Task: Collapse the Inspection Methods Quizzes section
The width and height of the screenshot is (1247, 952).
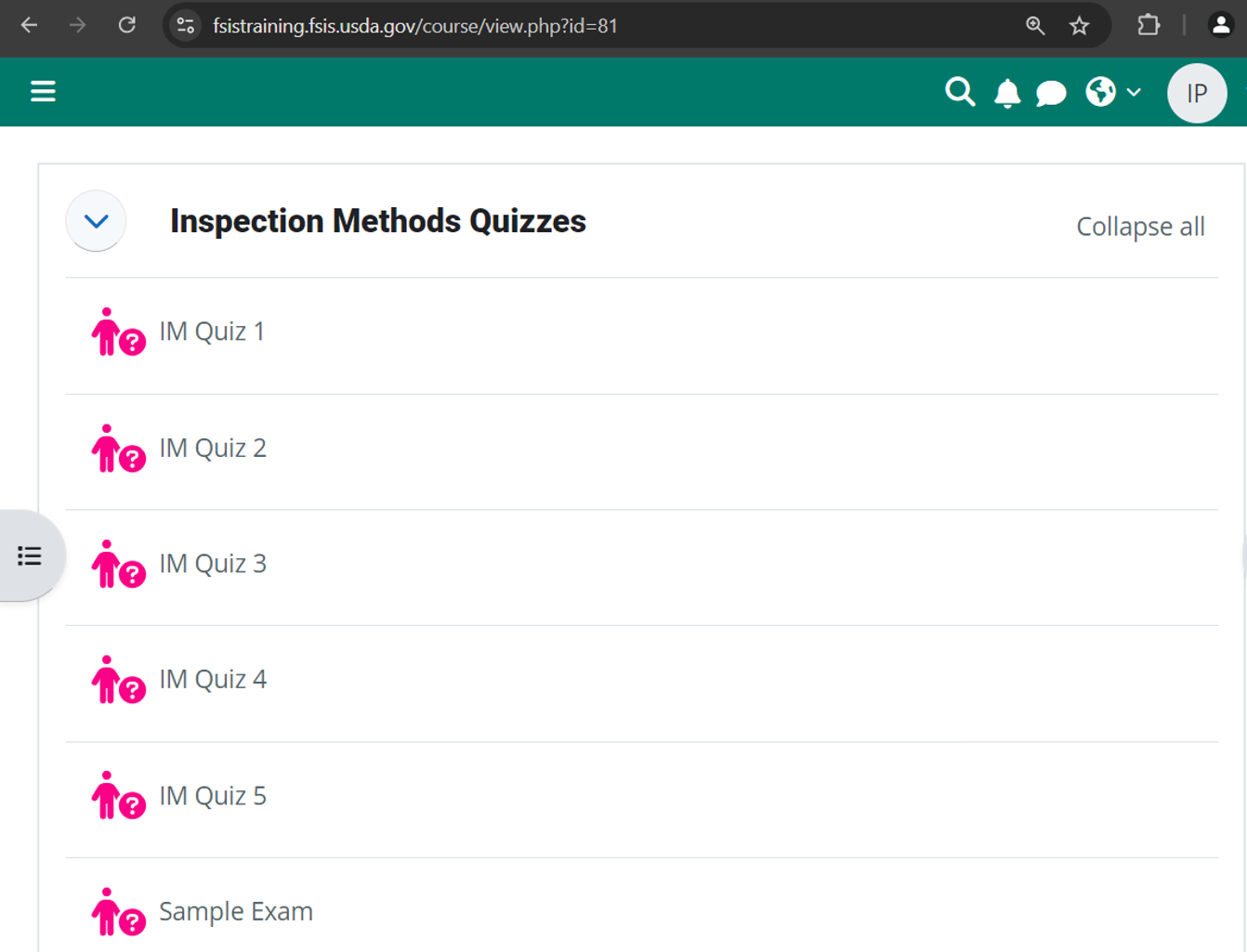Action: pos(96,221)
